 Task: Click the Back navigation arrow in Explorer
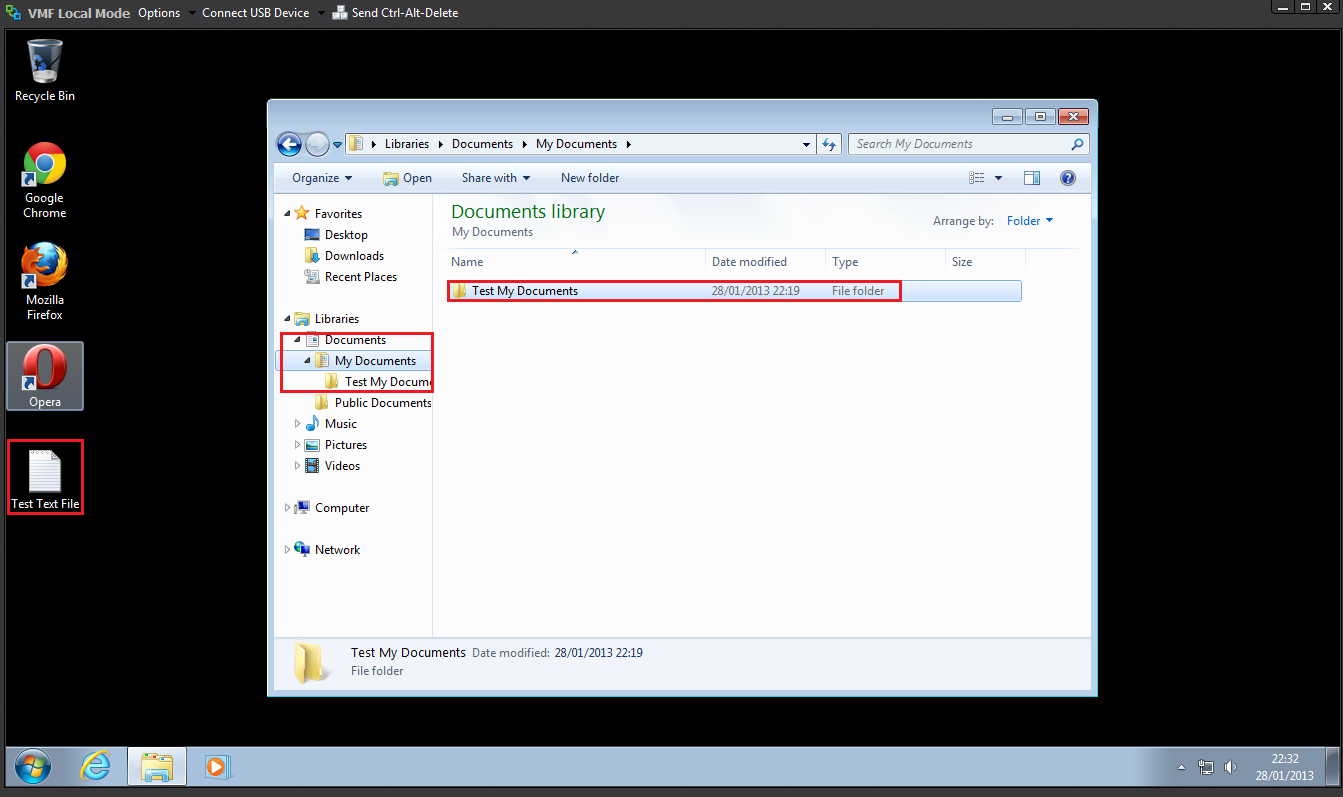tap(289, 145)
